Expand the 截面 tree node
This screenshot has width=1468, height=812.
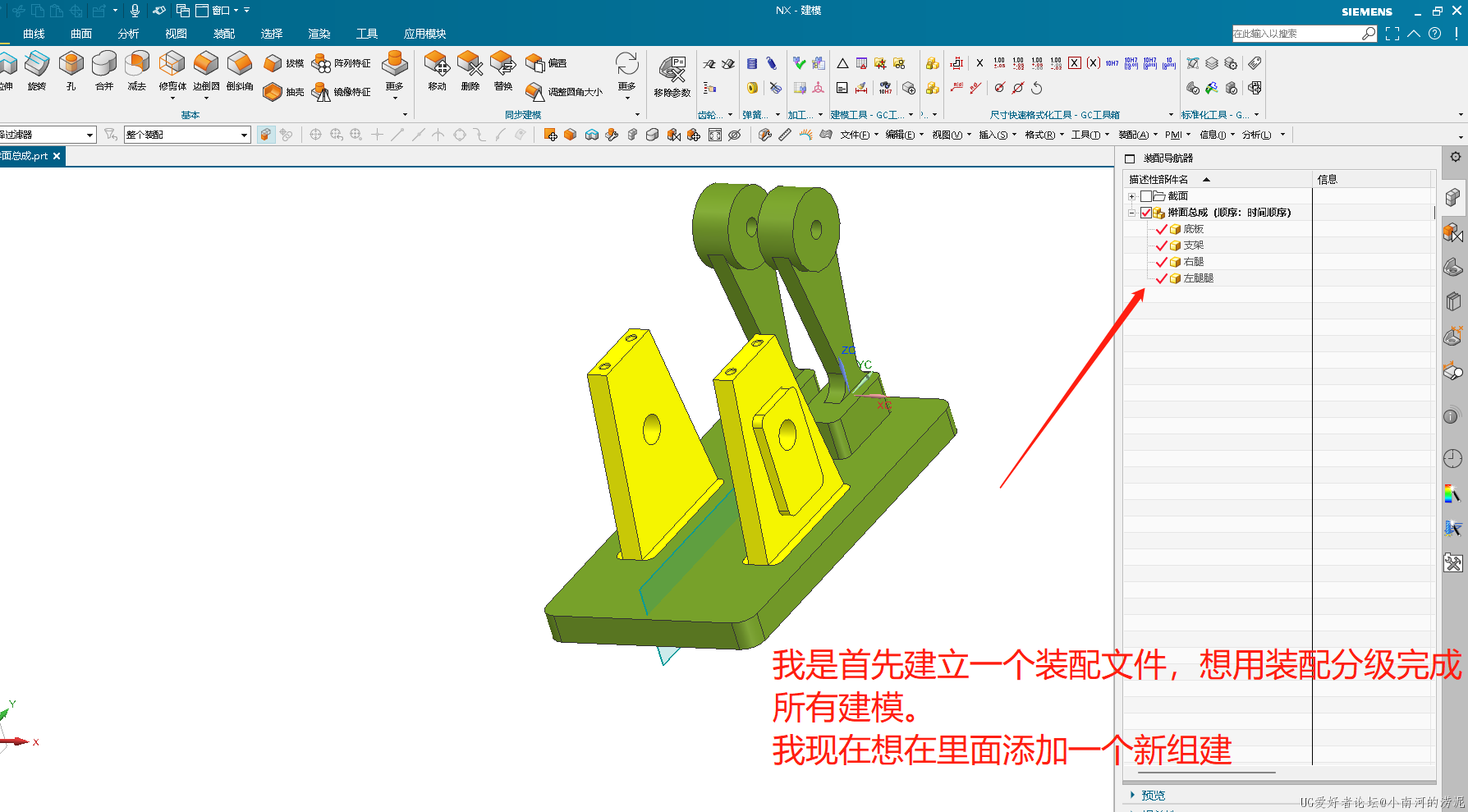coord(1131,196)
